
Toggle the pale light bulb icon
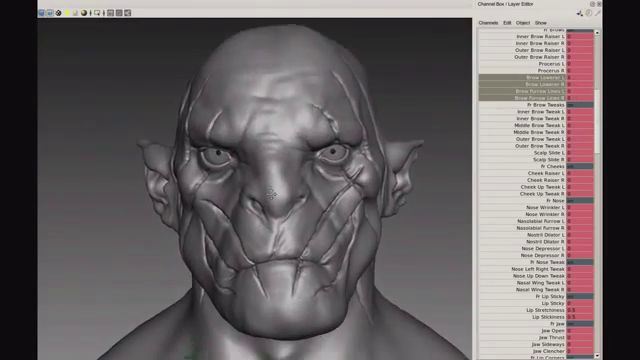(x=75, y=13)
